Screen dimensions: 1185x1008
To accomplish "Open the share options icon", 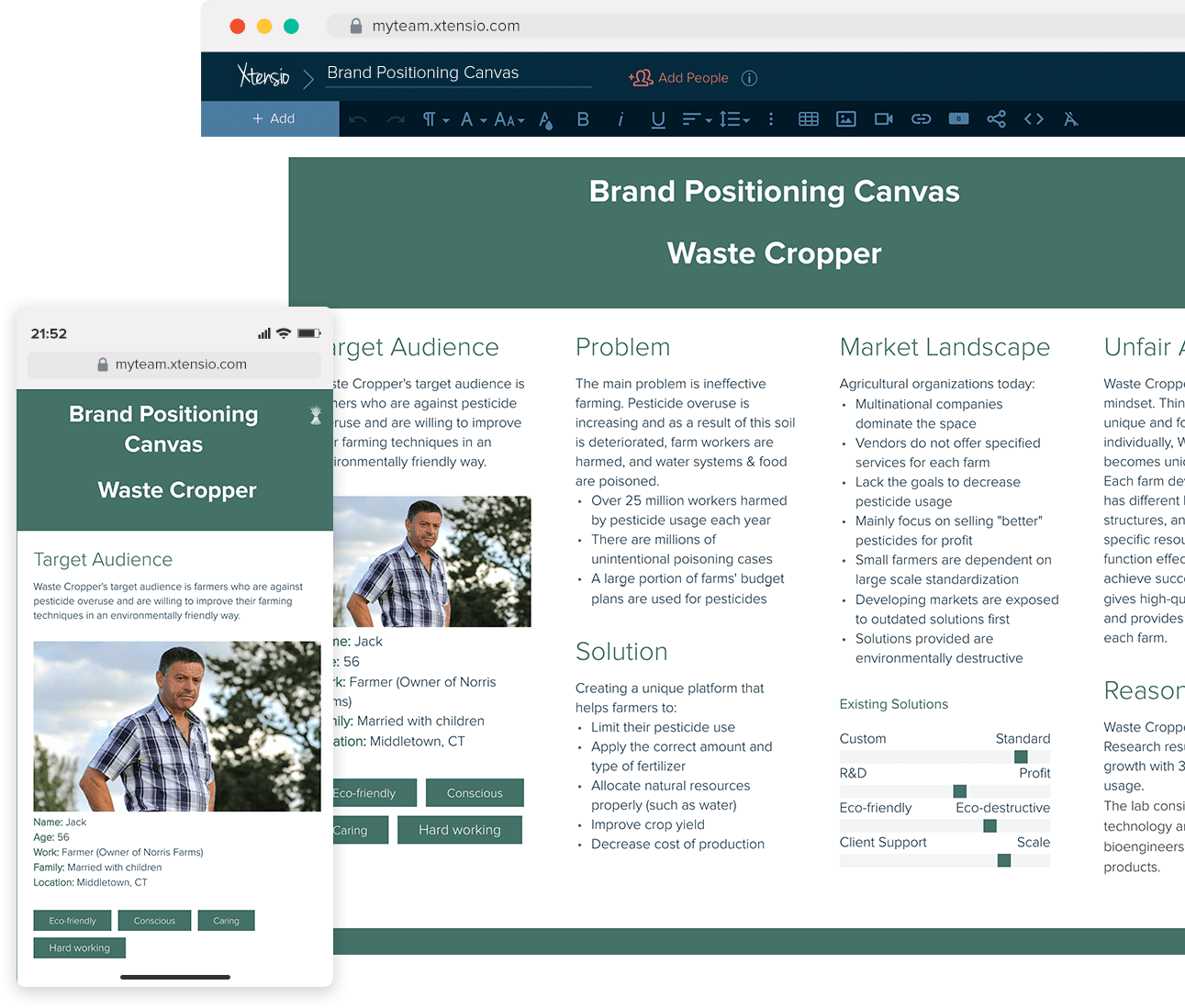I will coord(996,118).
